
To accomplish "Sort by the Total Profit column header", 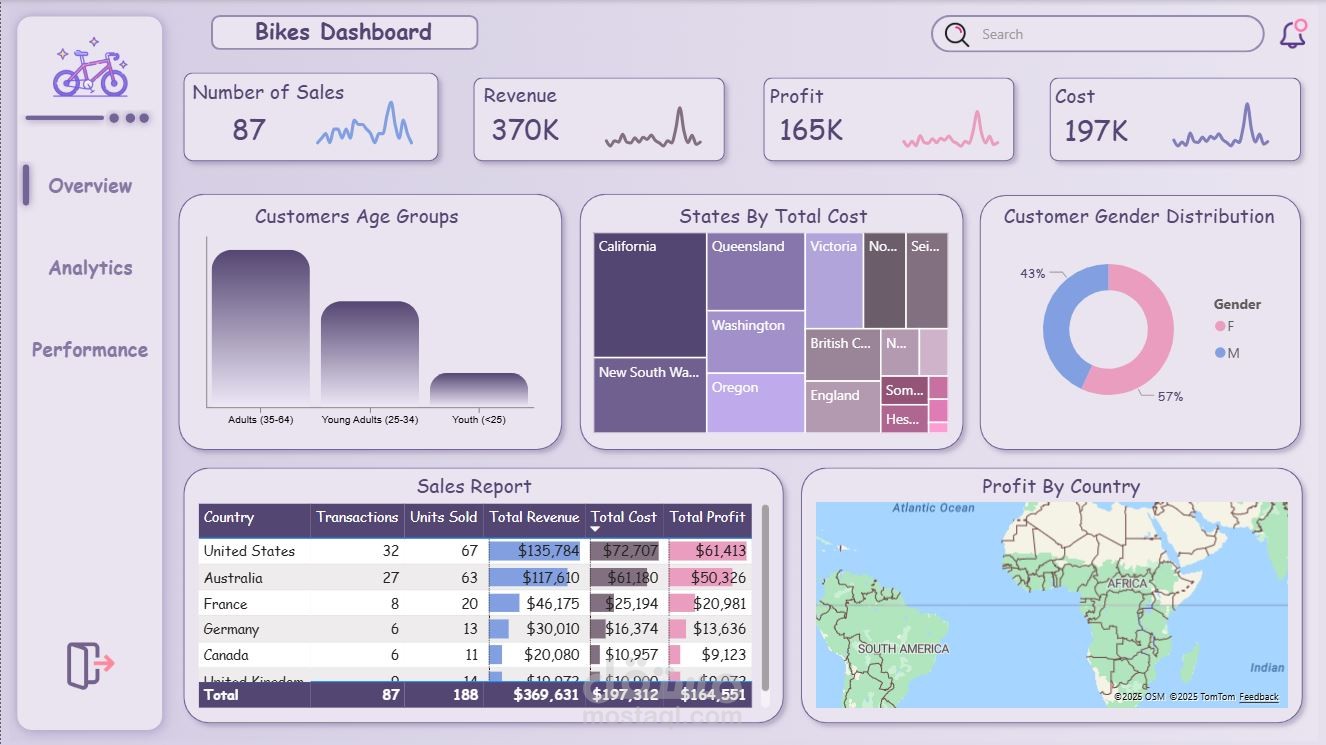I will pyautogui.click(x=708, y=518).
